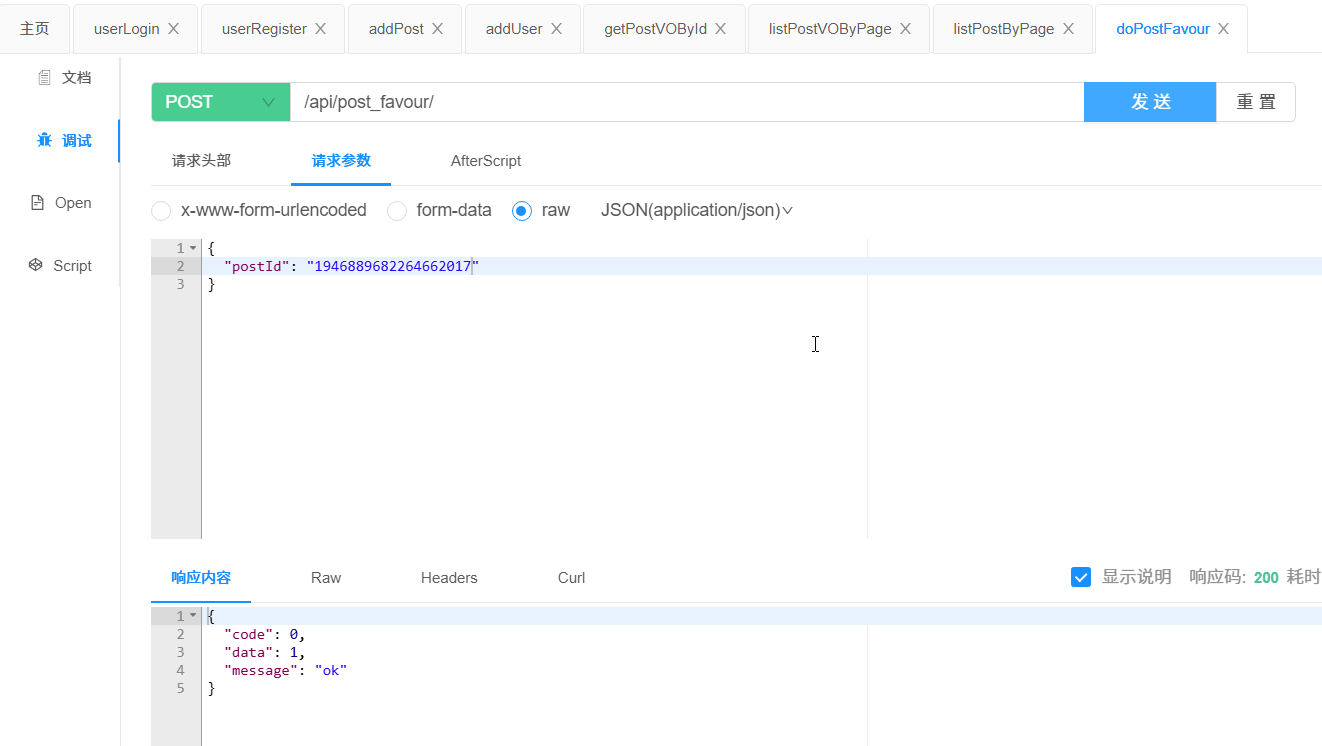Click the 重置 reset button

pos(1256,102)
